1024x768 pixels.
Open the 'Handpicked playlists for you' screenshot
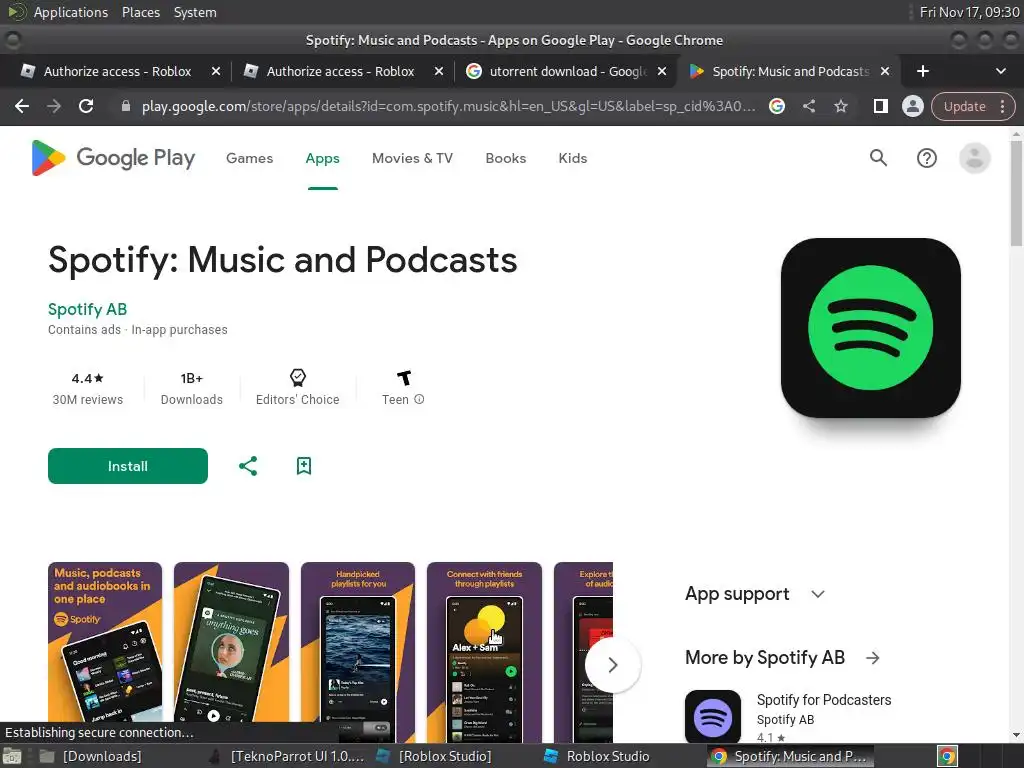358,652
